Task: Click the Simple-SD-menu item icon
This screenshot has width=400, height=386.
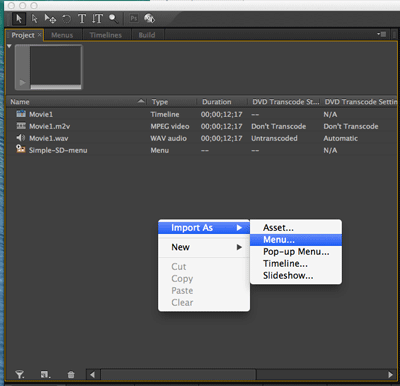Action: pos(21,149)
